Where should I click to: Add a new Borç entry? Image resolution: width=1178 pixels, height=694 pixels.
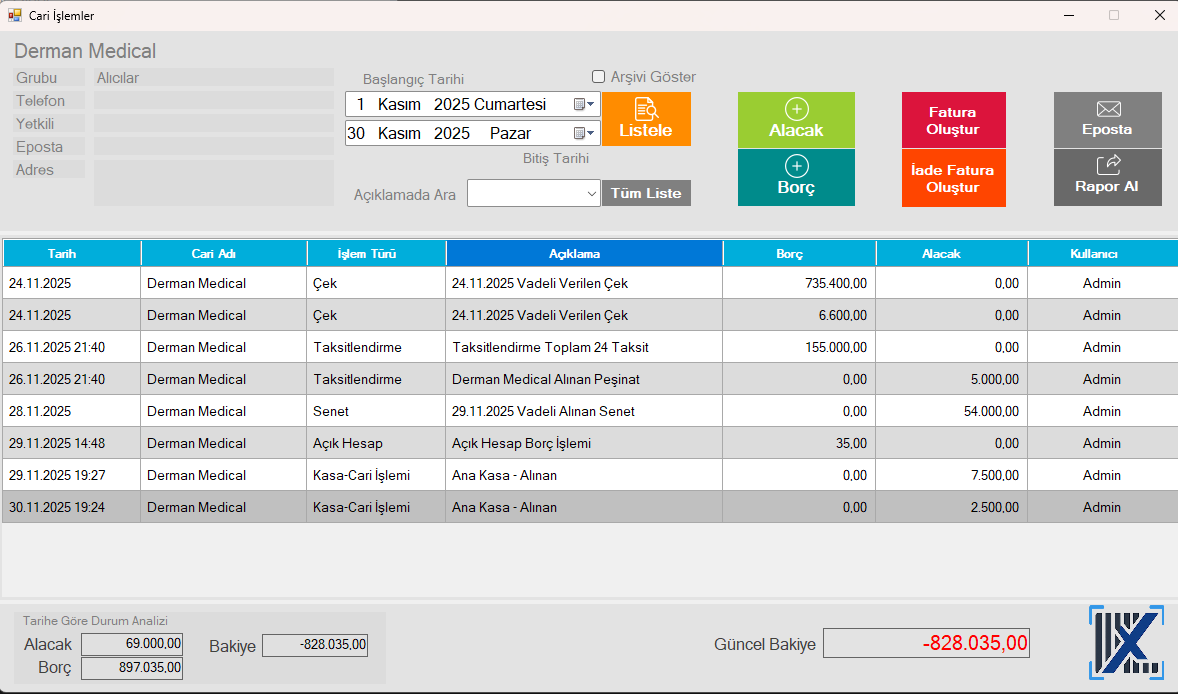(x=796, y=177)
